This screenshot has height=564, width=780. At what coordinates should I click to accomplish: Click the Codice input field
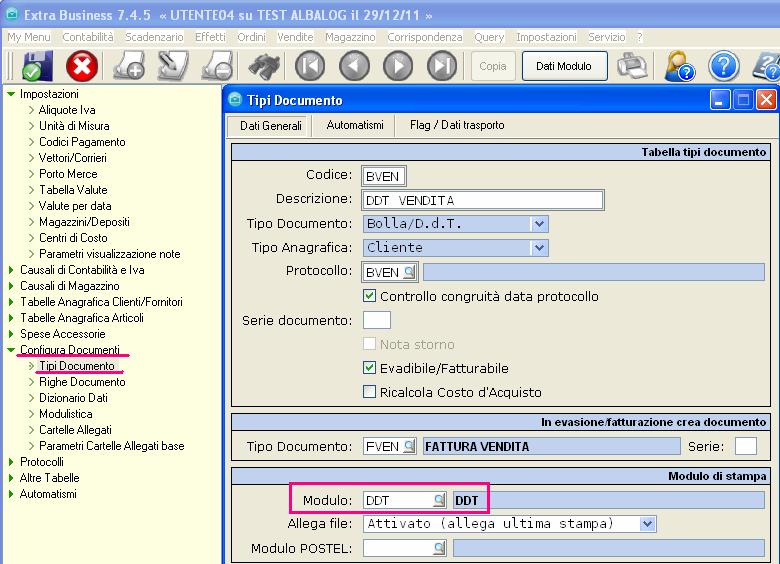pyautogui.click(x=384, y=176)
